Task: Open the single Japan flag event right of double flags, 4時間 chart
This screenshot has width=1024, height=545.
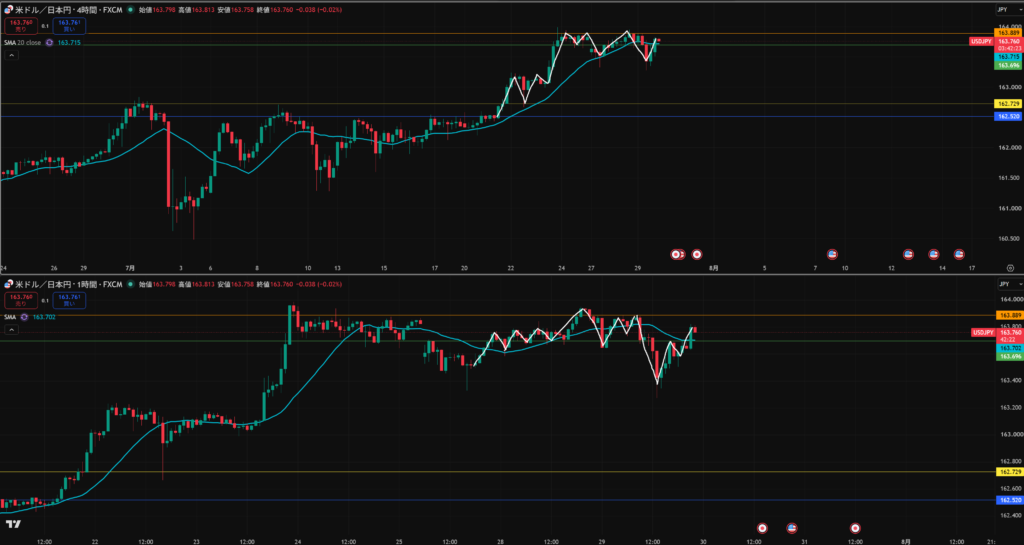Action: [x=697, y=254]
